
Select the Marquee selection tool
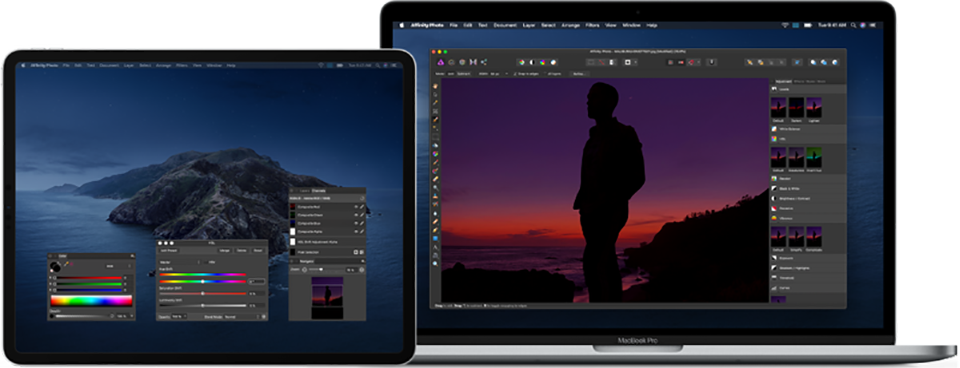(x=435, y=137)
